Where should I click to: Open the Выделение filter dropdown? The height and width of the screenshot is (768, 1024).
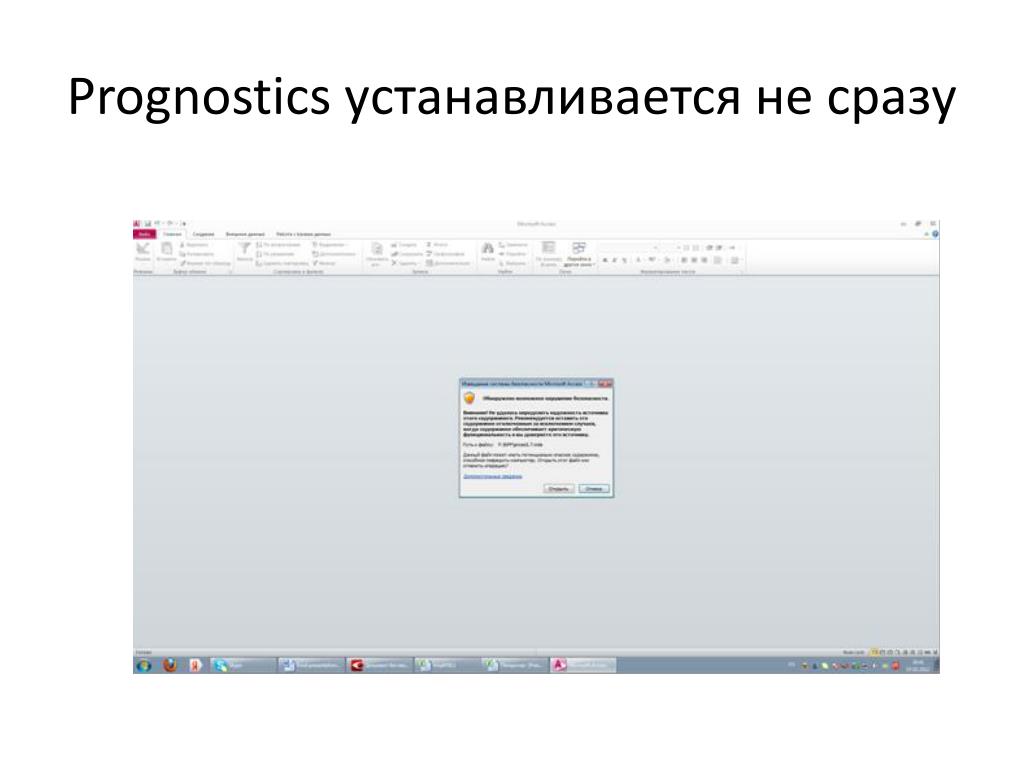click(330, 245)
